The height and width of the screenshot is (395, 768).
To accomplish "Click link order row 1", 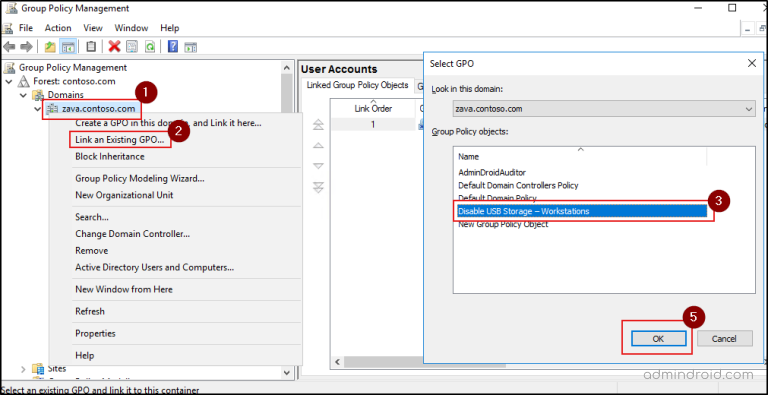I will coord(373,124).
